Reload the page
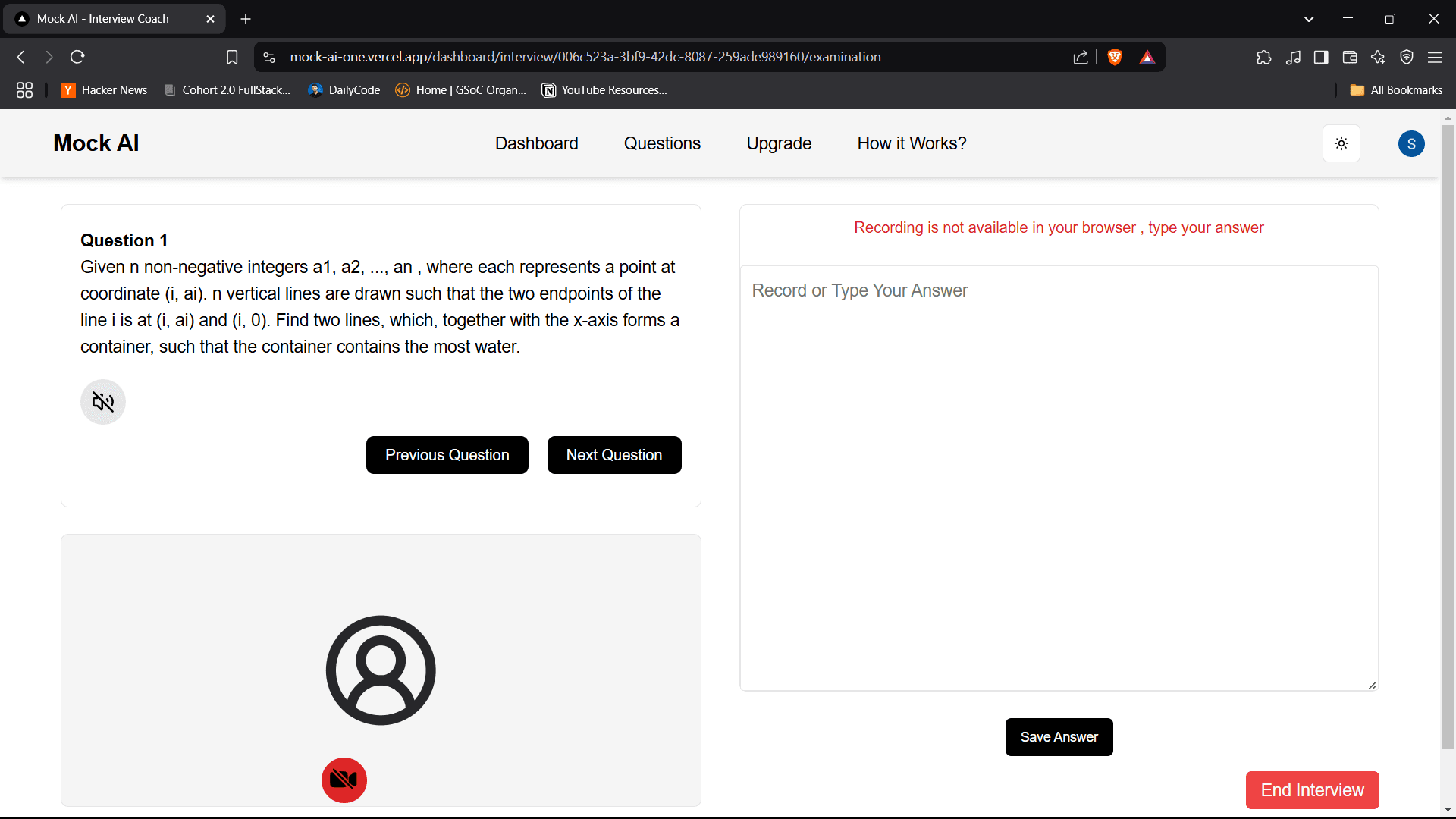The width and height of the screenshot is (1456, 819). (77, 57)
